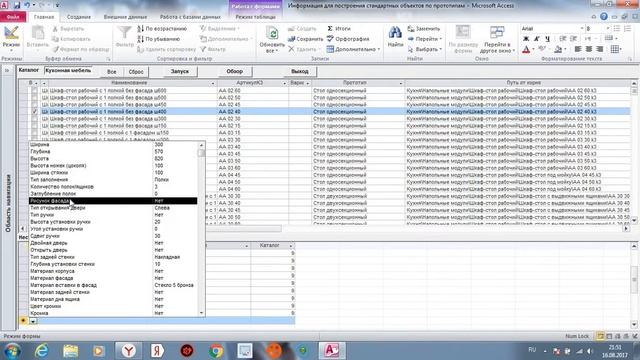This screenshot has width=640, height=360.
Task: Click the Запуск button
Action: pos(180,71)
